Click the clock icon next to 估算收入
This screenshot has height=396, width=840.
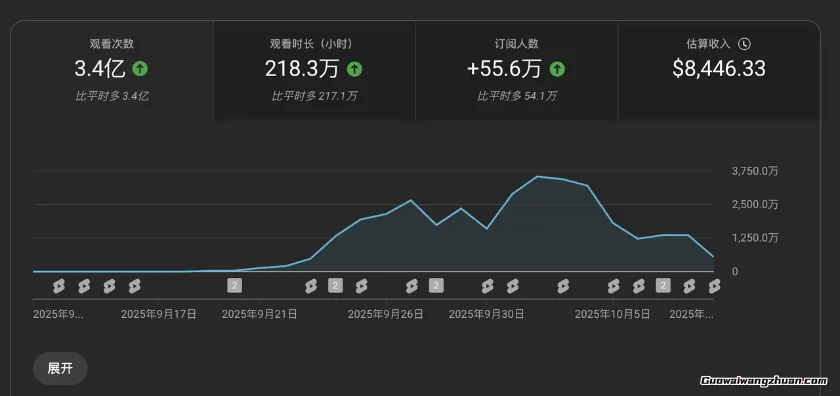click(744, 44)
